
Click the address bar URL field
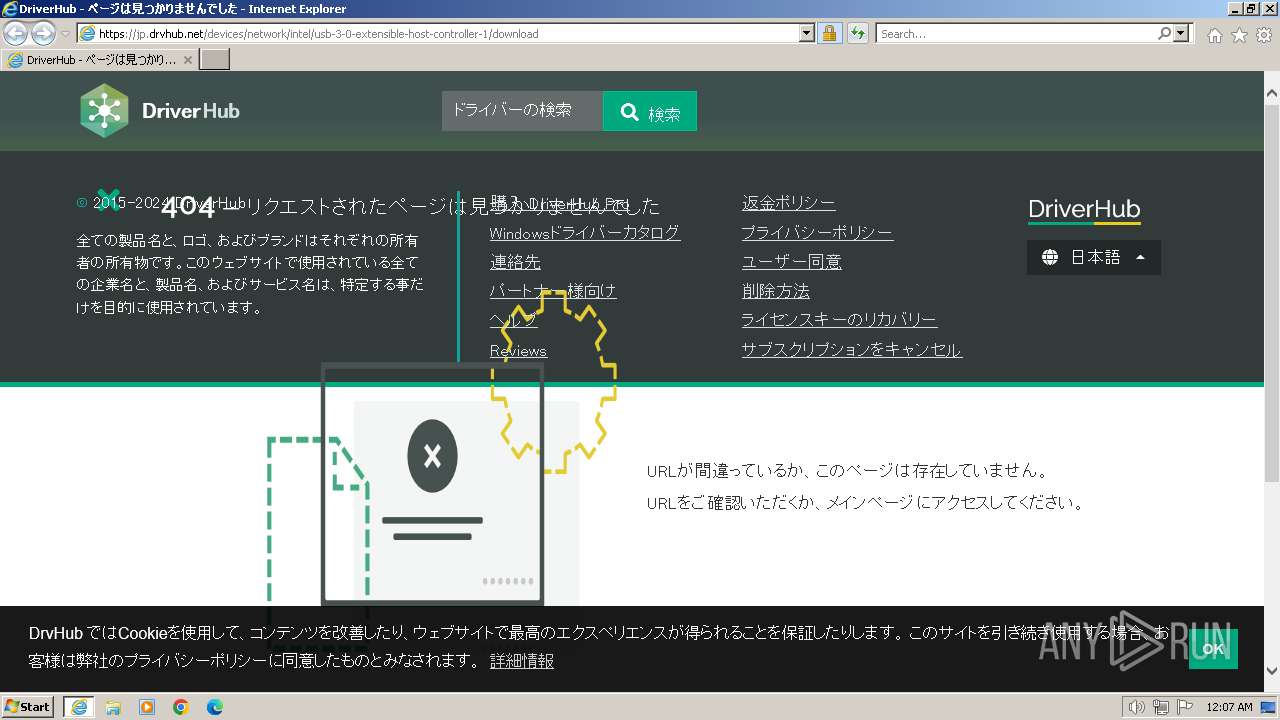pyautogui.click(x=440, y=33)
